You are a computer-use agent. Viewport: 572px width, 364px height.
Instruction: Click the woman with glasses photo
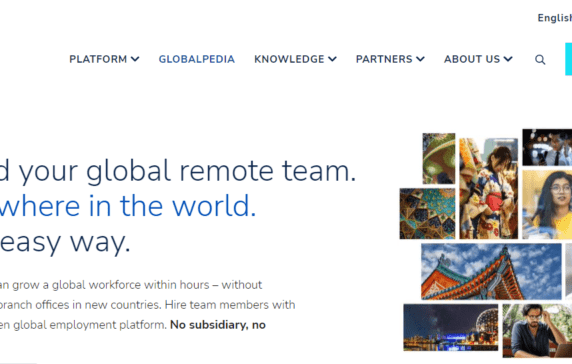[547, 205]
